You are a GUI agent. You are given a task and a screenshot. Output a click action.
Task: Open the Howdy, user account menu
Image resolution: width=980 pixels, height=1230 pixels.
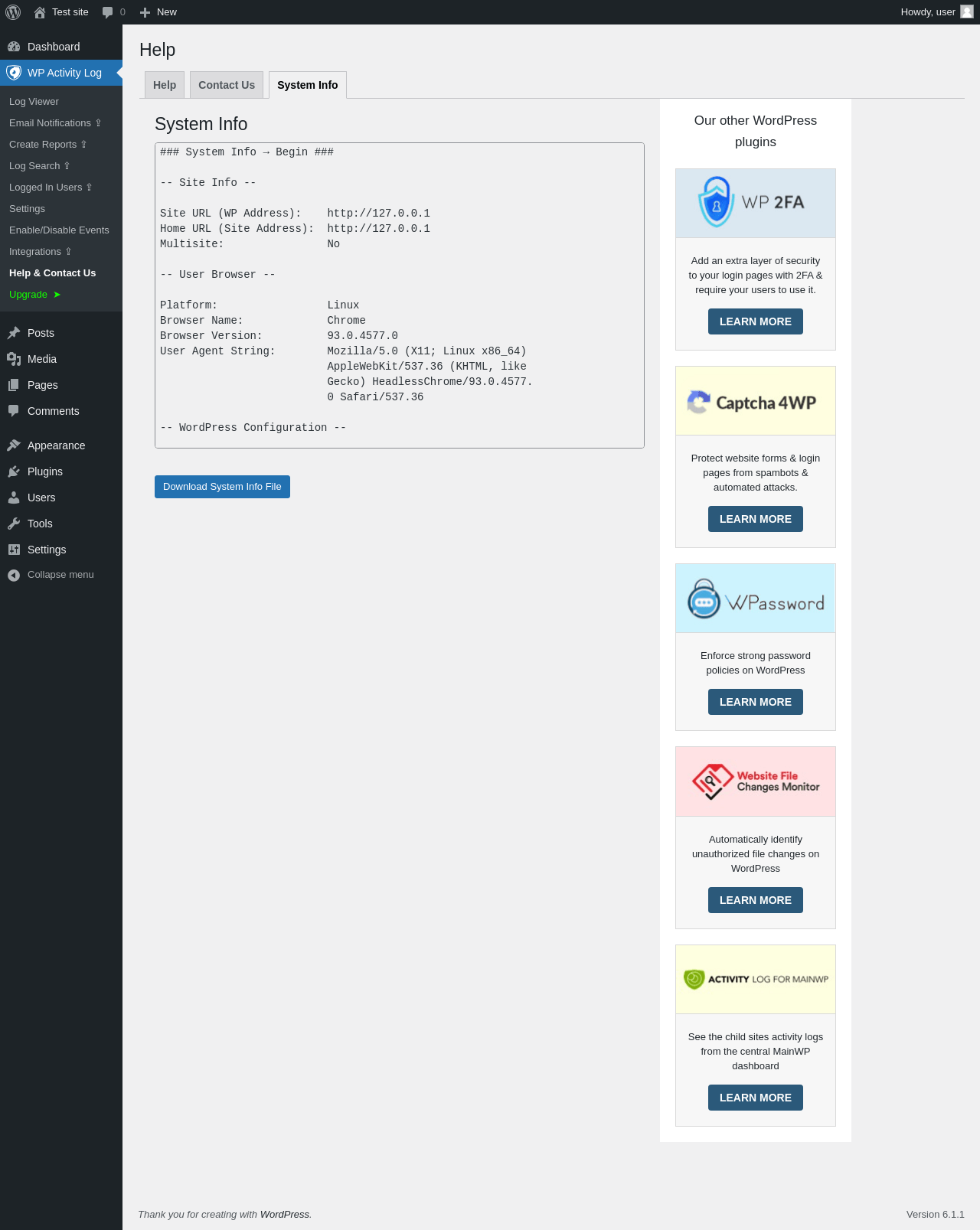click(937, 12)
